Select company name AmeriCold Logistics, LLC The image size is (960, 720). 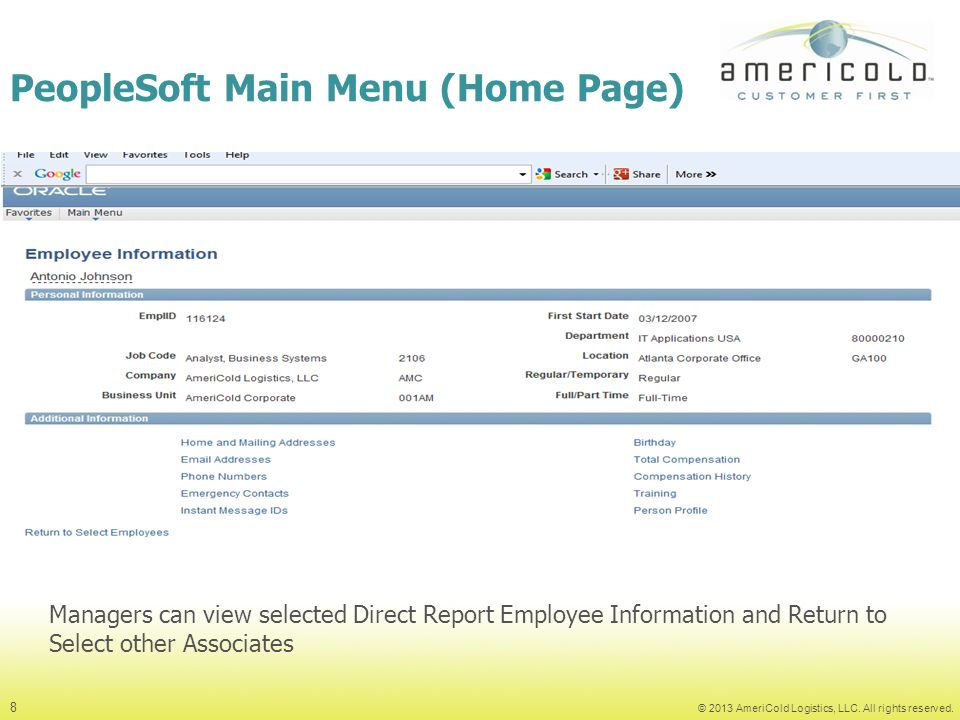click(x=252, y=378)
